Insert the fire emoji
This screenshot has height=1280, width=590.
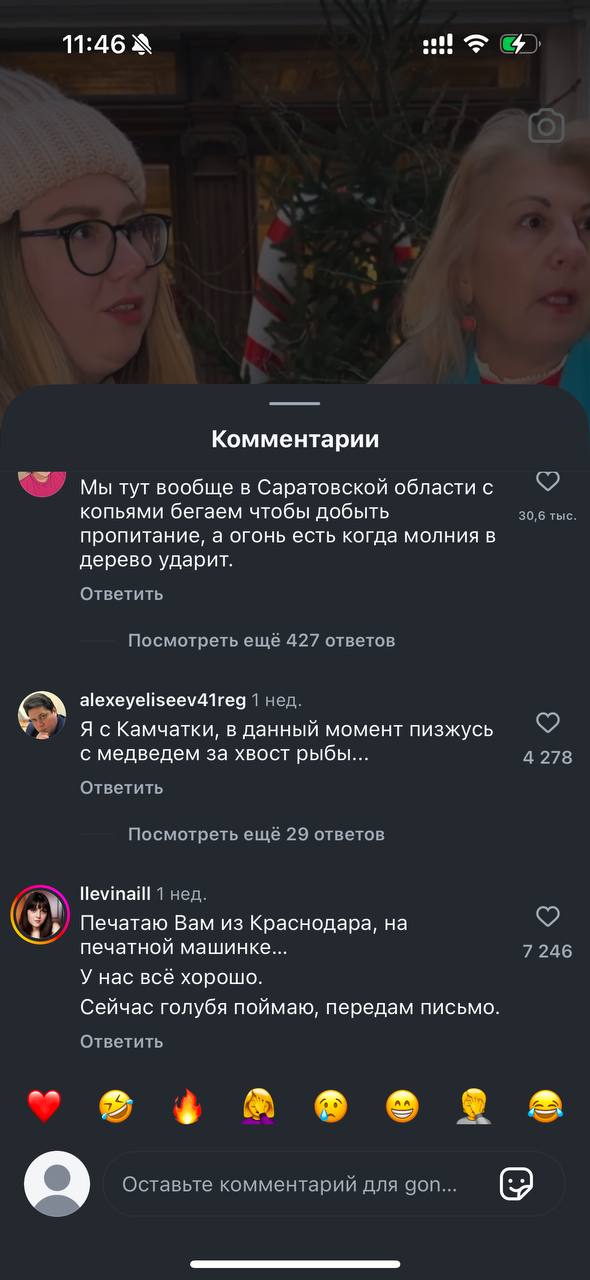pos(187,1106)
